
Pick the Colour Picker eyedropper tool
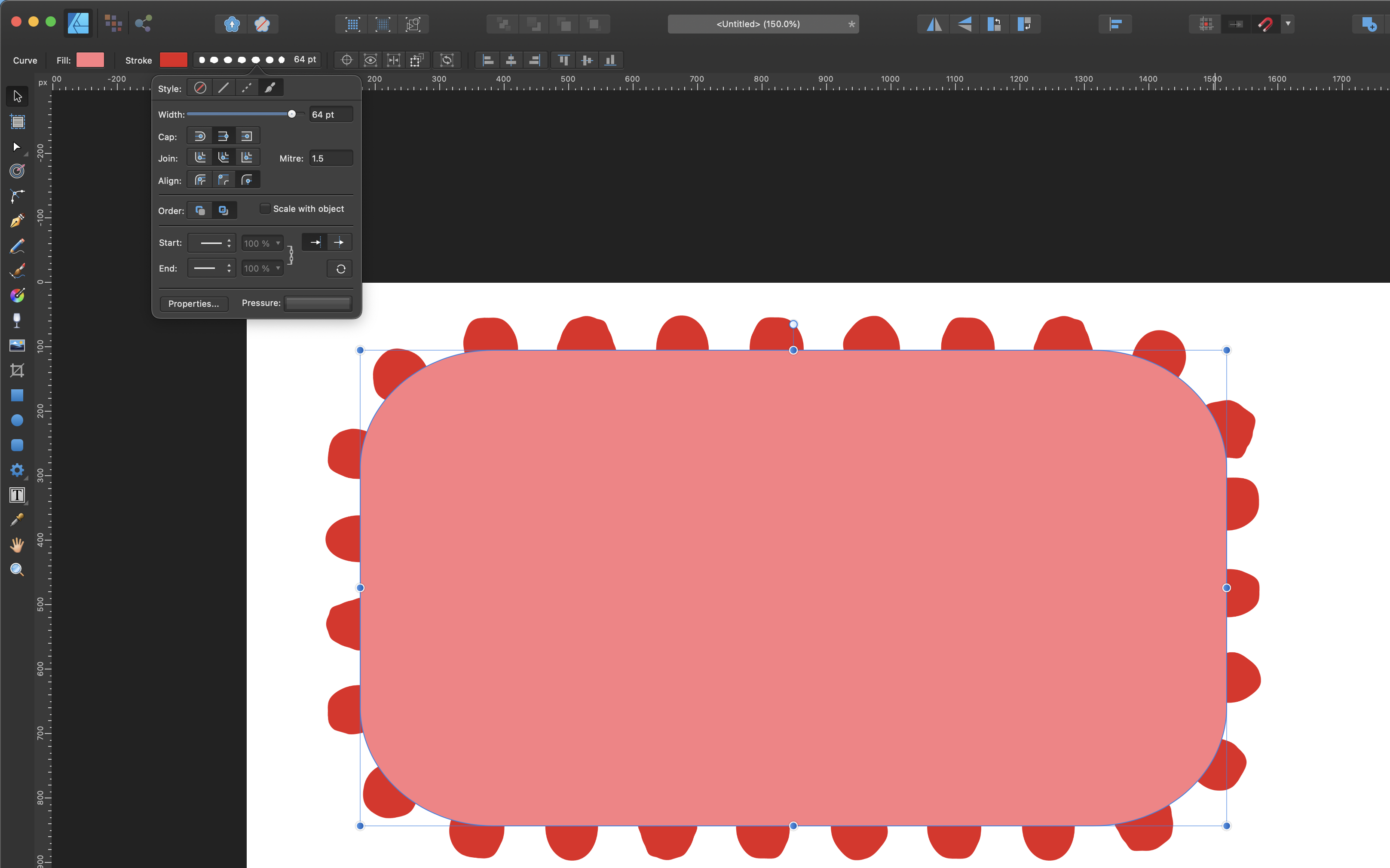click(17, 520)
